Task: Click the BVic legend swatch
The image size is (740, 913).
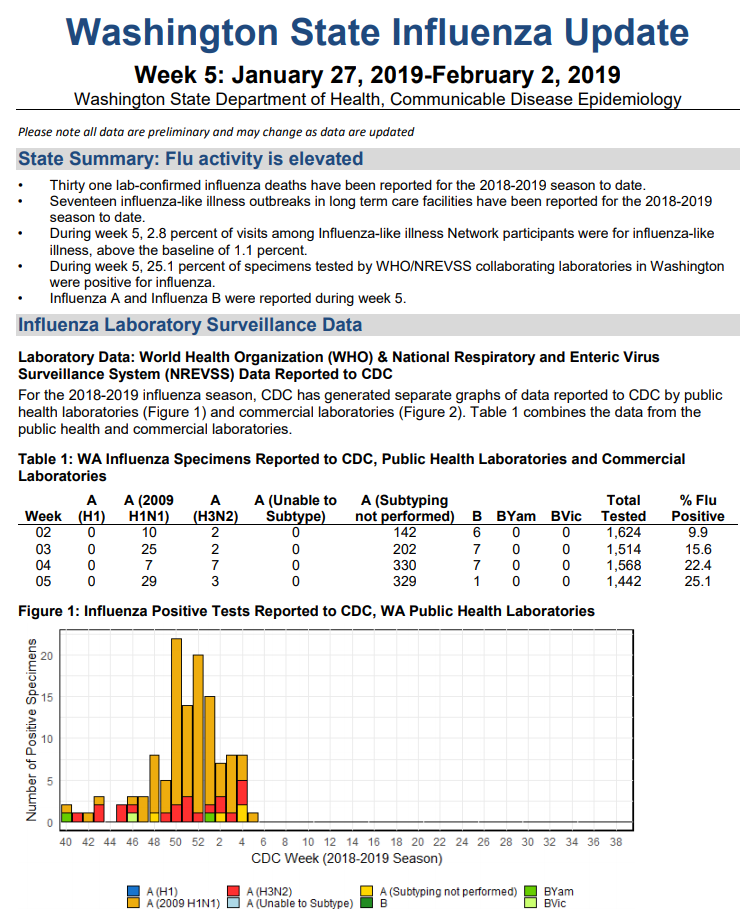Action: [x=533, y=902]
